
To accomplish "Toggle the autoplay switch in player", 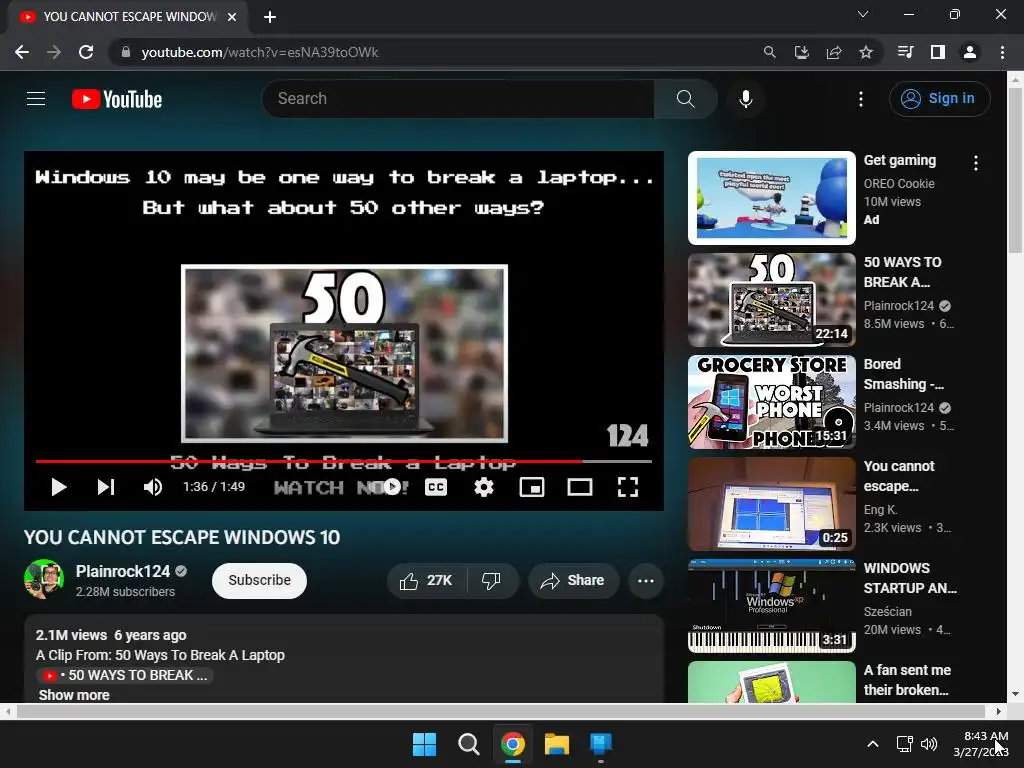I will pos(392,487).
